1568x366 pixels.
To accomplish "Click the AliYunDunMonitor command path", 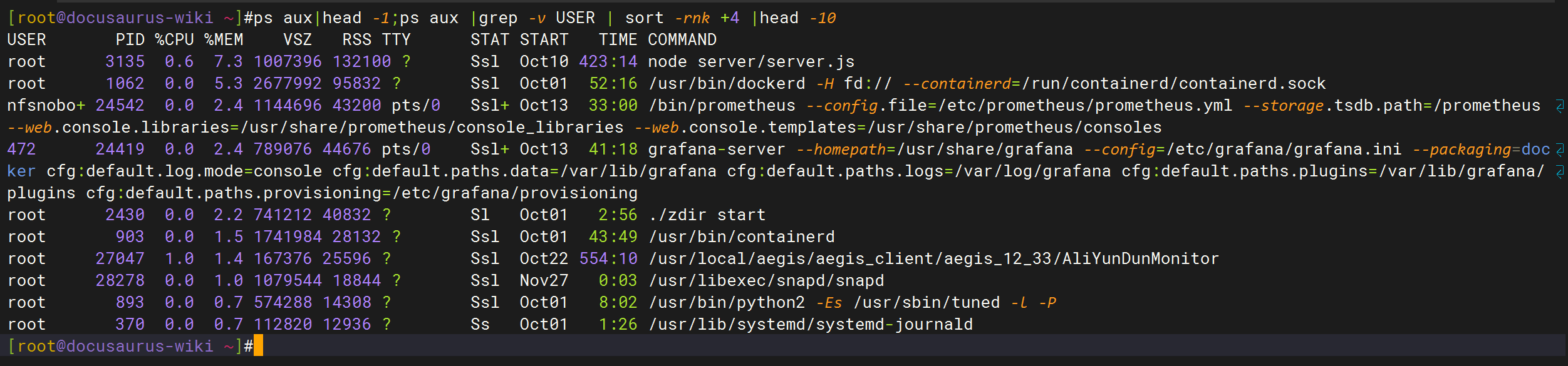I will 933,259.
